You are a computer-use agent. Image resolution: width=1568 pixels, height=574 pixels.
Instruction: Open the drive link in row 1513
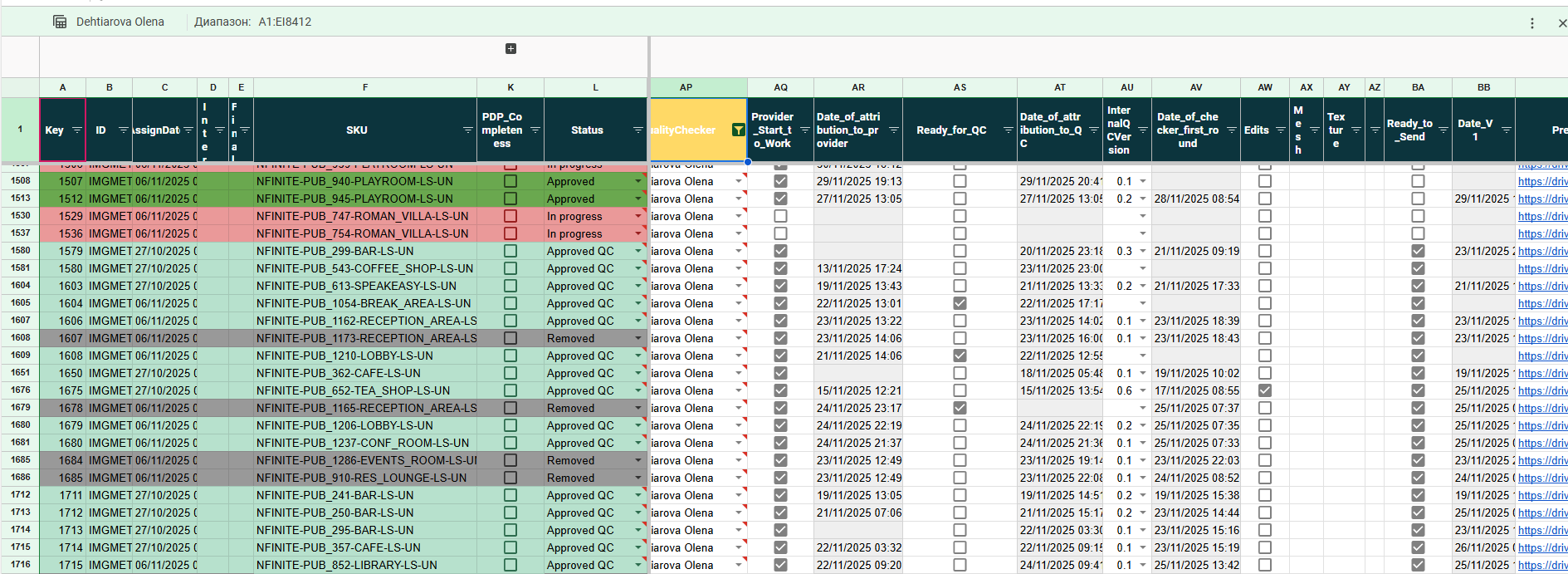click(1542, 199)
